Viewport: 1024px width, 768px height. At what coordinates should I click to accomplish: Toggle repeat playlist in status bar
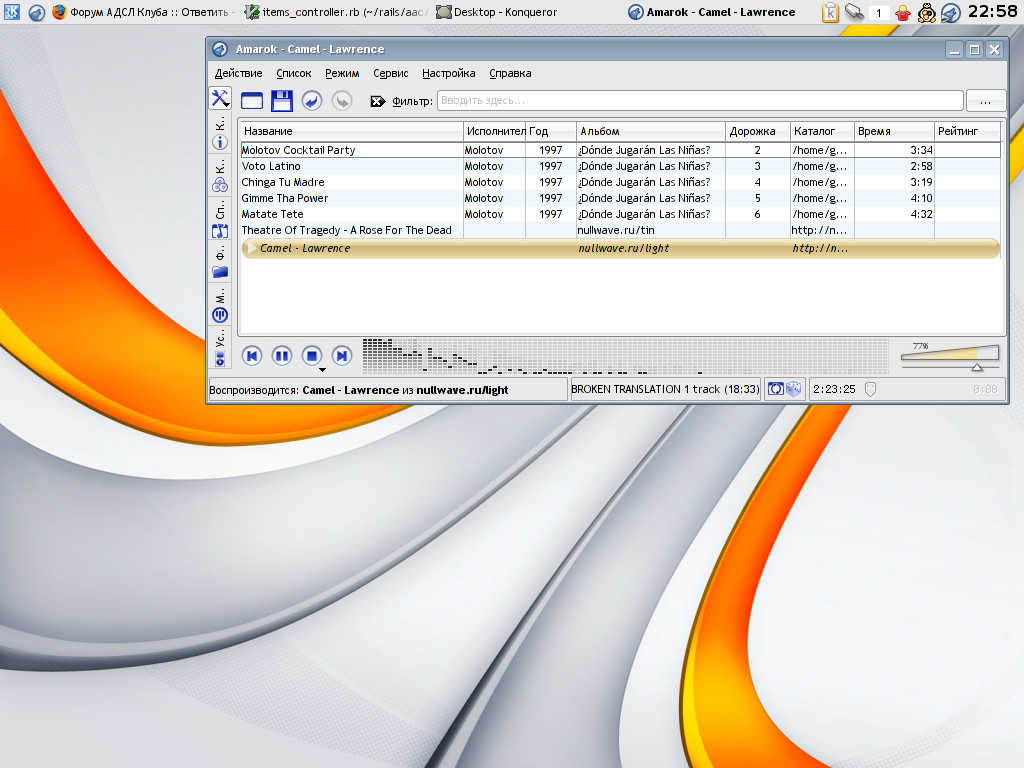(x=775, y=389)
